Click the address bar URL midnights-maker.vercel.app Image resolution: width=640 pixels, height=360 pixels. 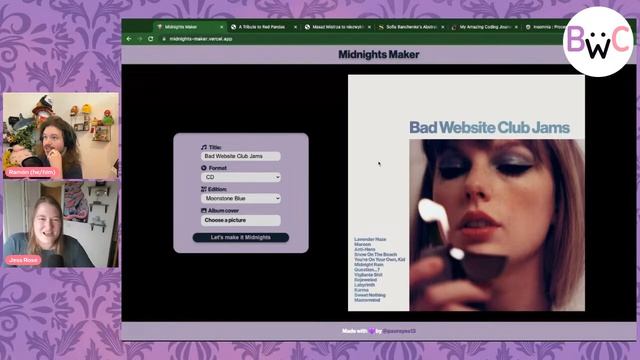[x=201, y=39]
